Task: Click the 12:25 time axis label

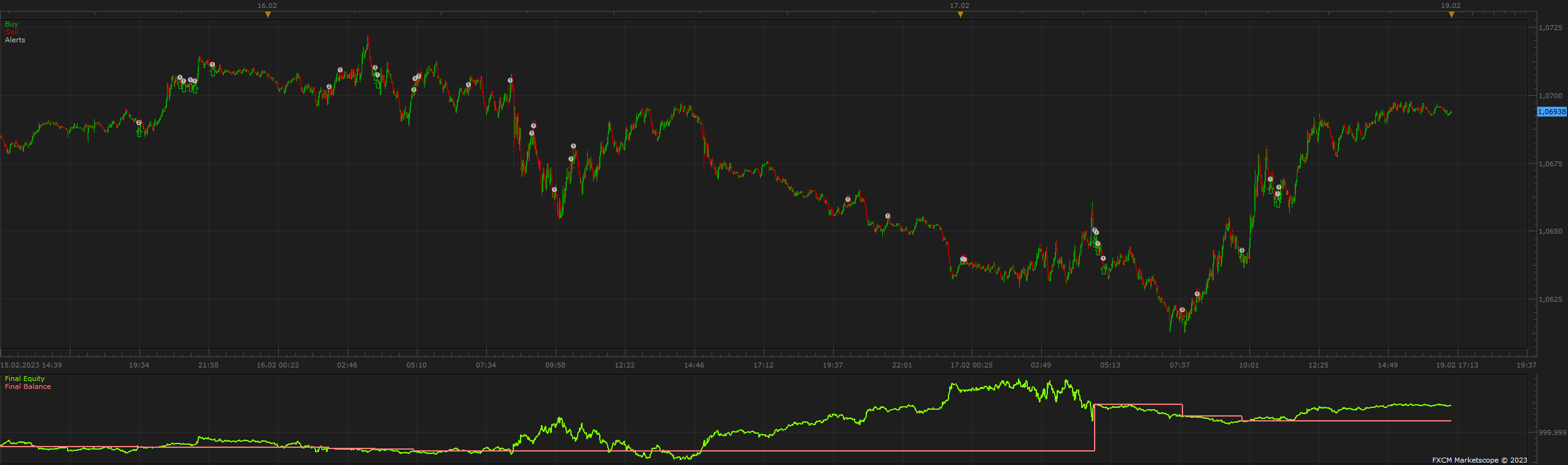Action: point(1318,365)
